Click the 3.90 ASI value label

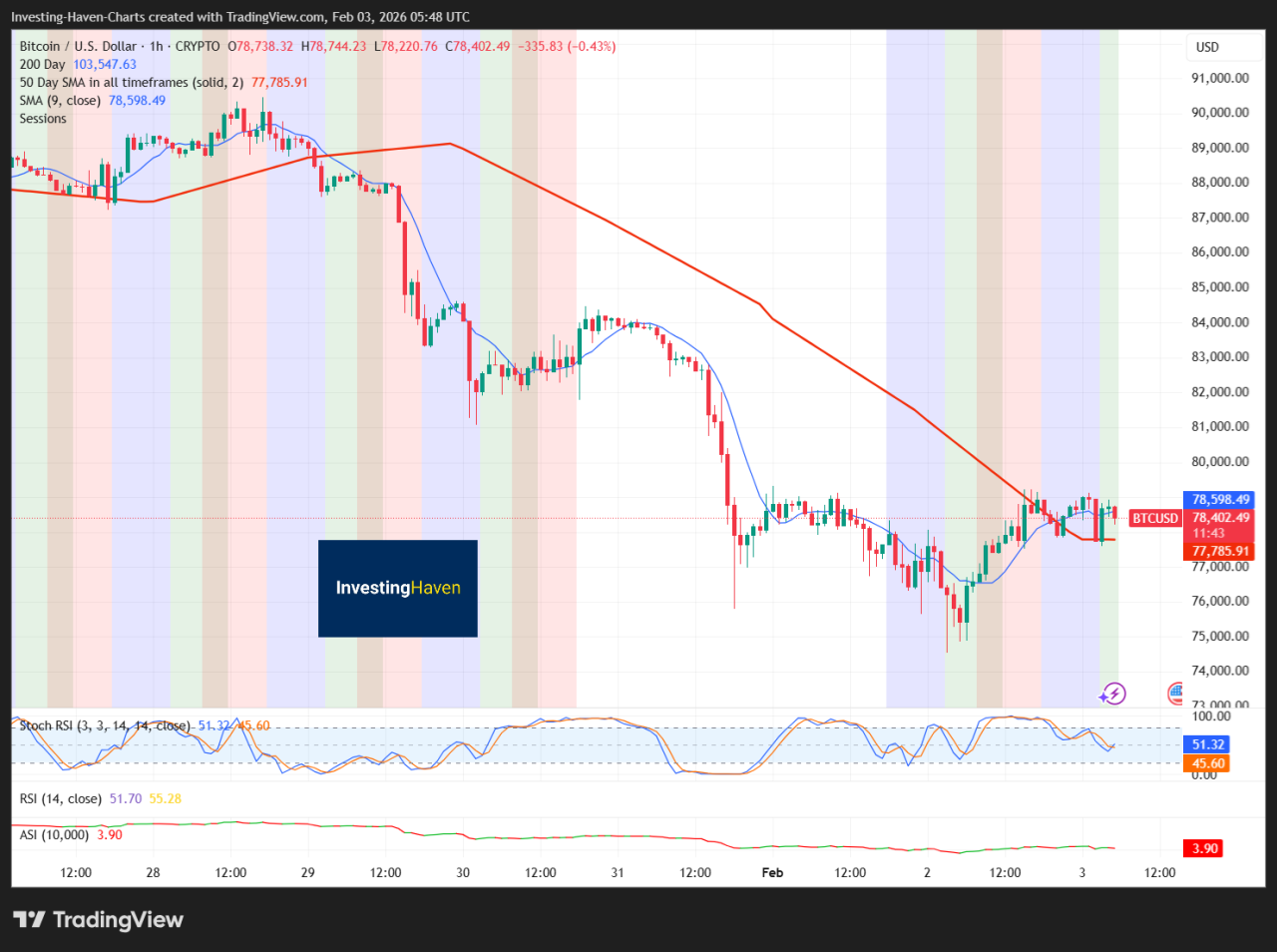pos(1202,848)
